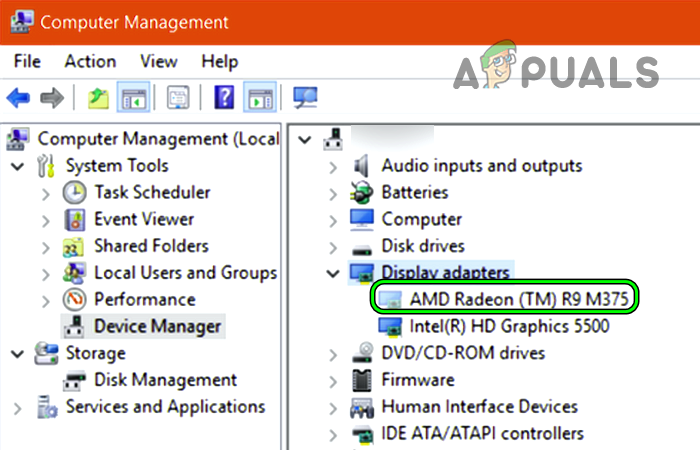
Task: Expand the Disk drives category
Action: click(333, 248)
